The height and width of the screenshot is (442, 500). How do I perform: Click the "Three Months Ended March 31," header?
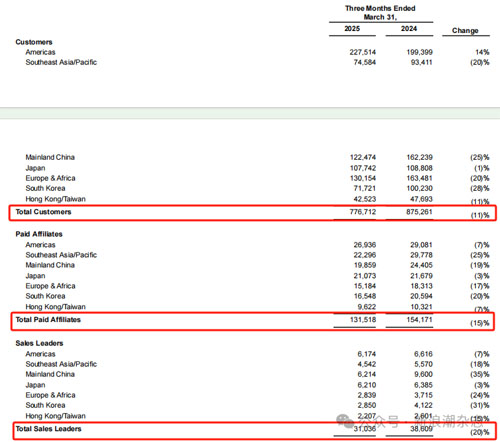point(380,13)
